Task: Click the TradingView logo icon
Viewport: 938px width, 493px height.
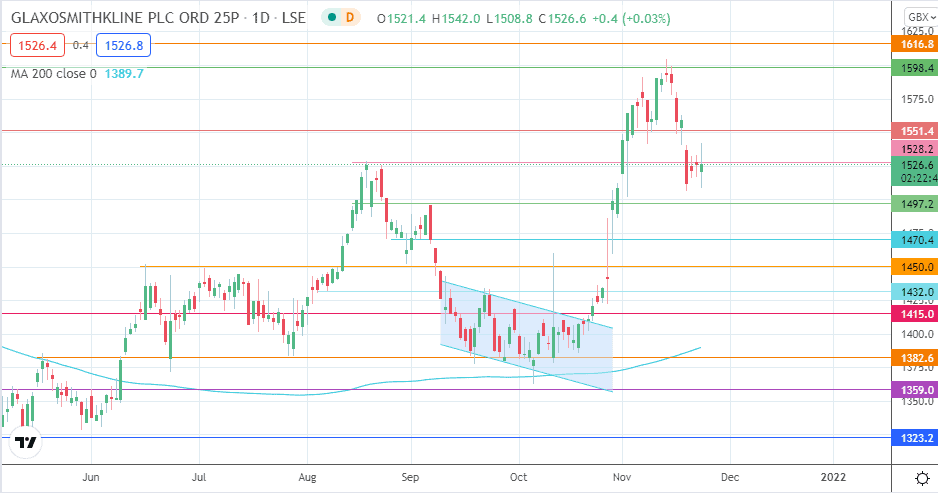Action: click(26, 443)
